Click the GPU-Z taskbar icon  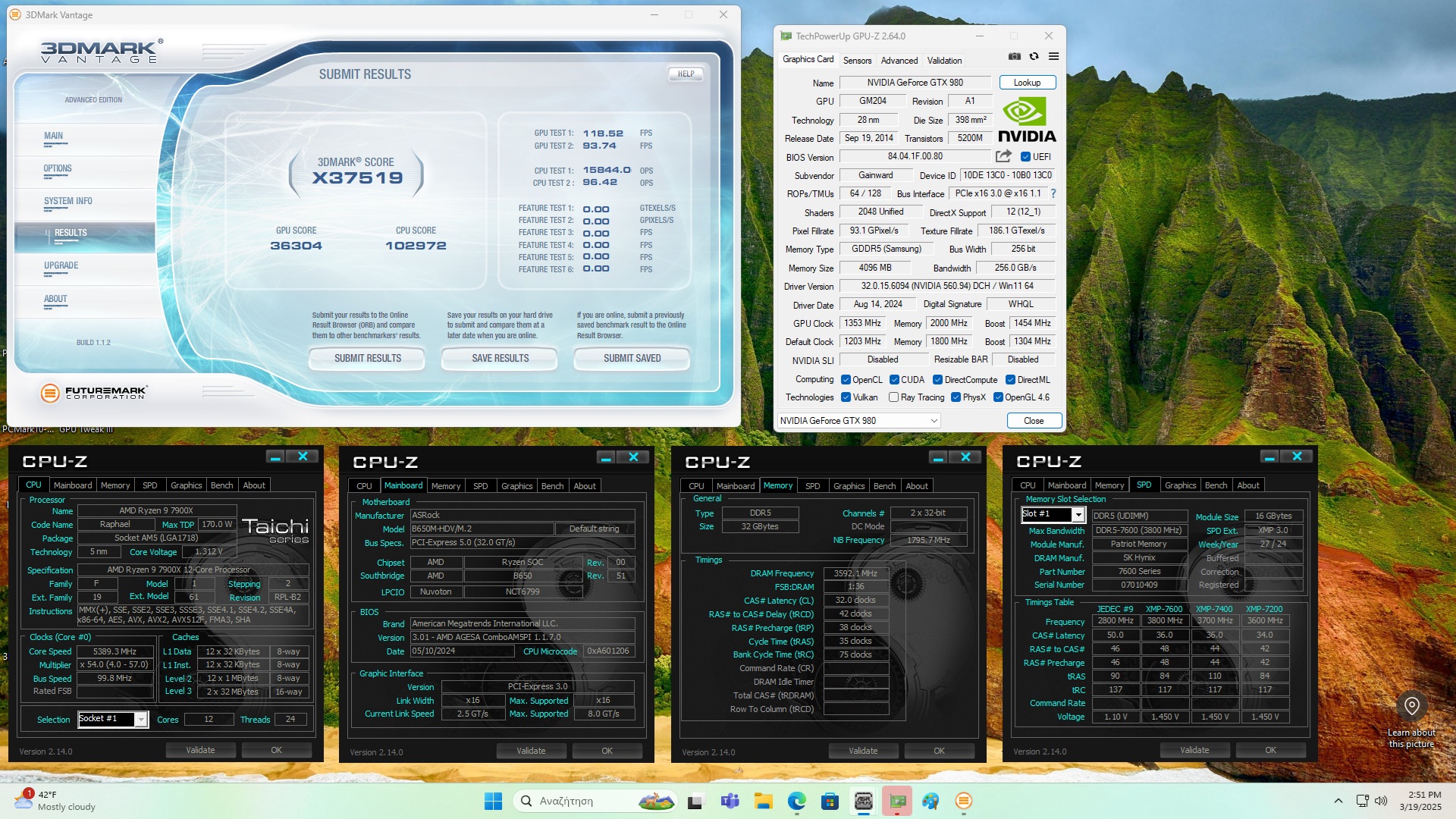pos(897,801)
